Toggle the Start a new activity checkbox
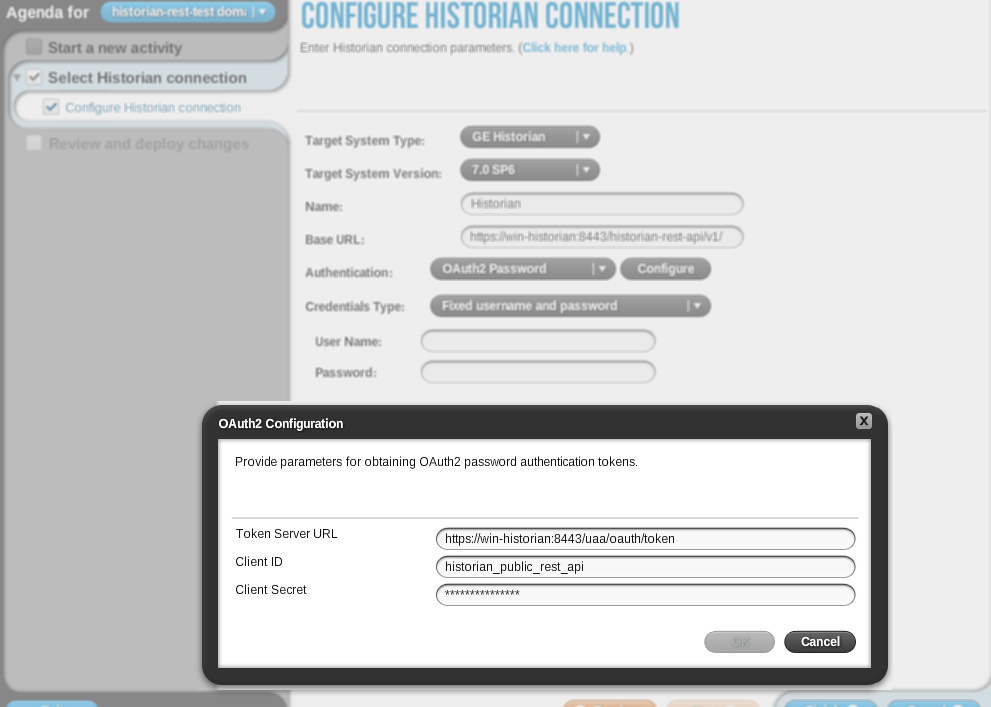This screenshot has width=991, height=707. [34, 47]
